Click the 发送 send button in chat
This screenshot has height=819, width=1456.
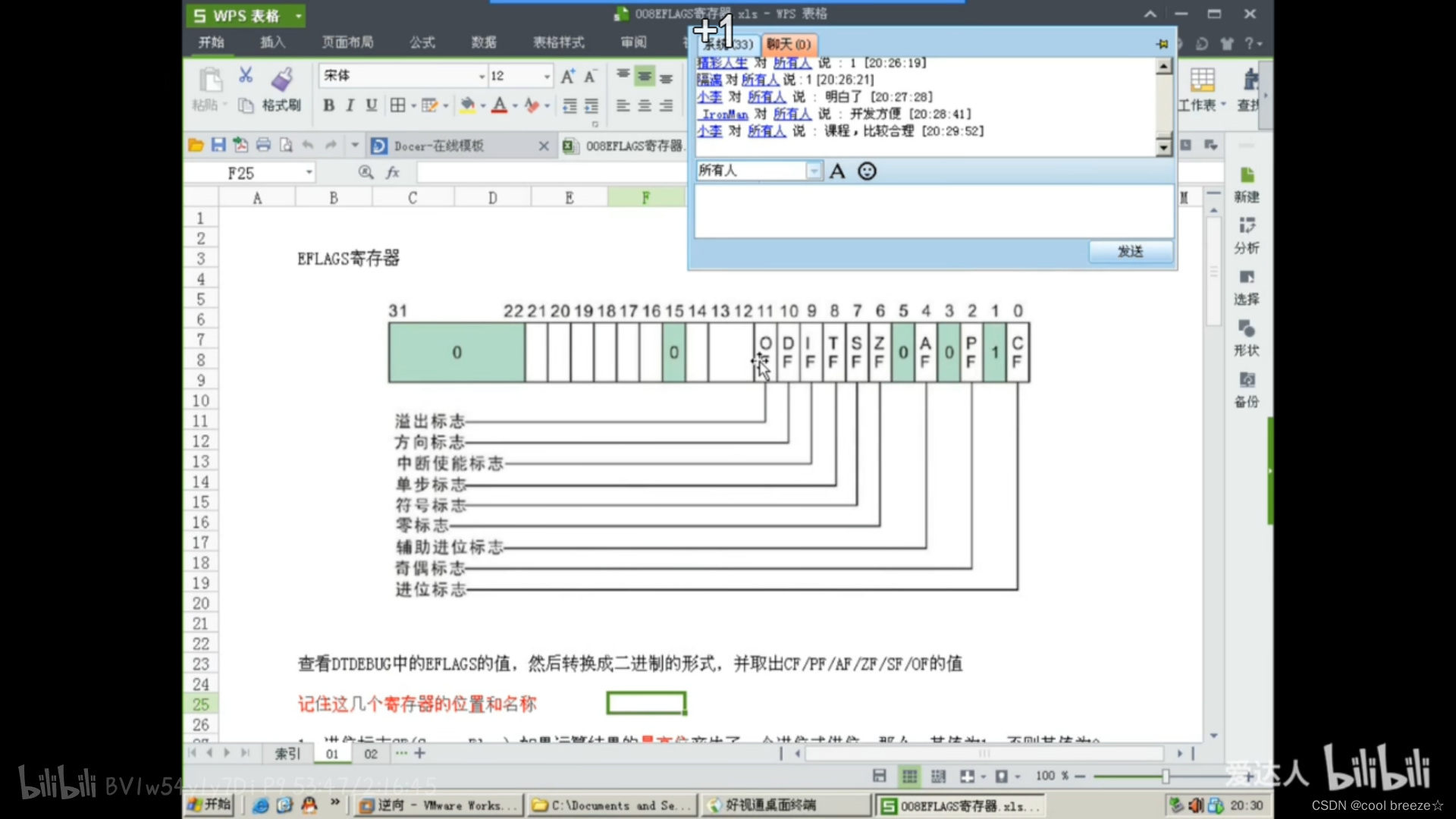pyautogui.click(x=1131, y=251)
